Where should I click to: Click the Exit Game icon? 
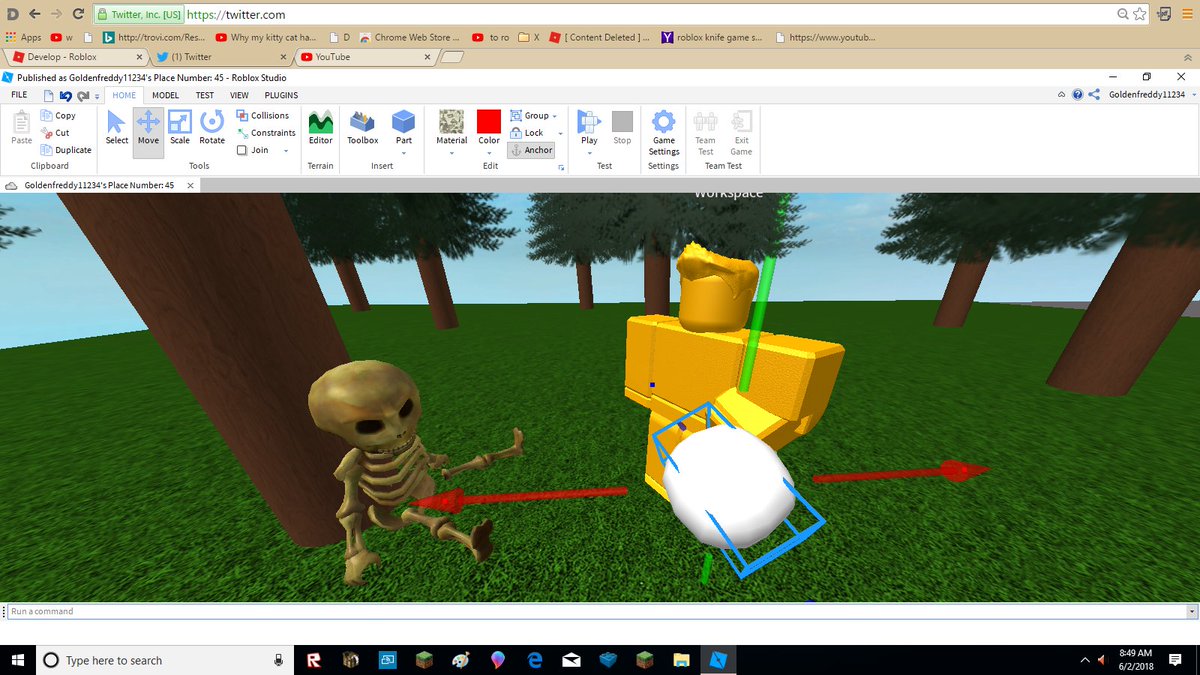(x=741, y=132)
